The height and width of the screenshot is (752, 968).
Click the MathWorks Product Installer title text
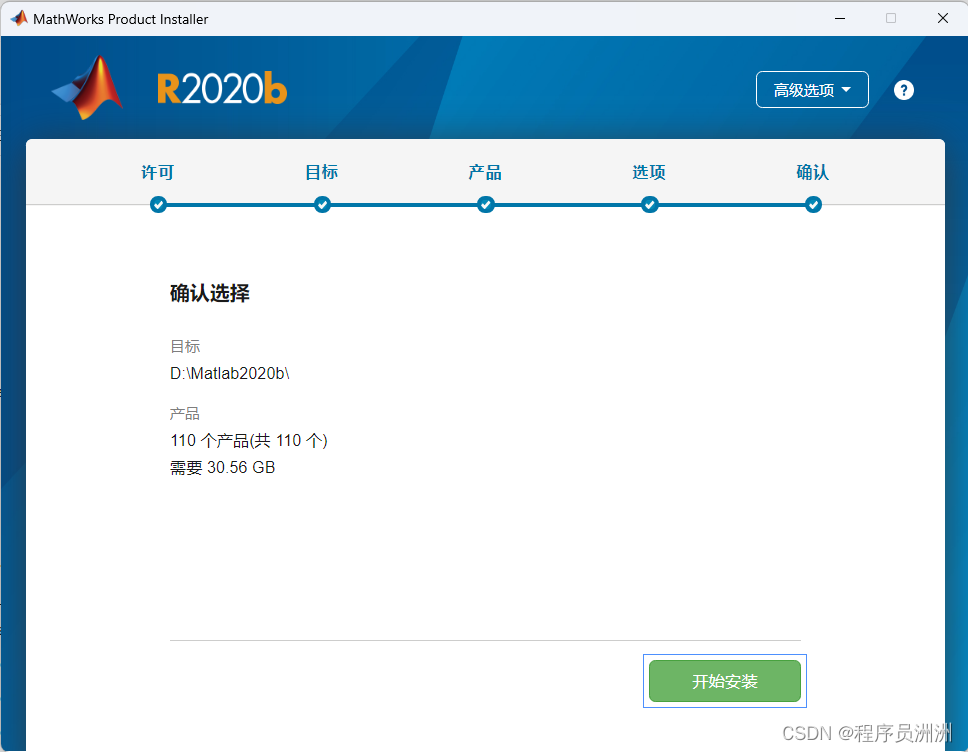(121, 19)
